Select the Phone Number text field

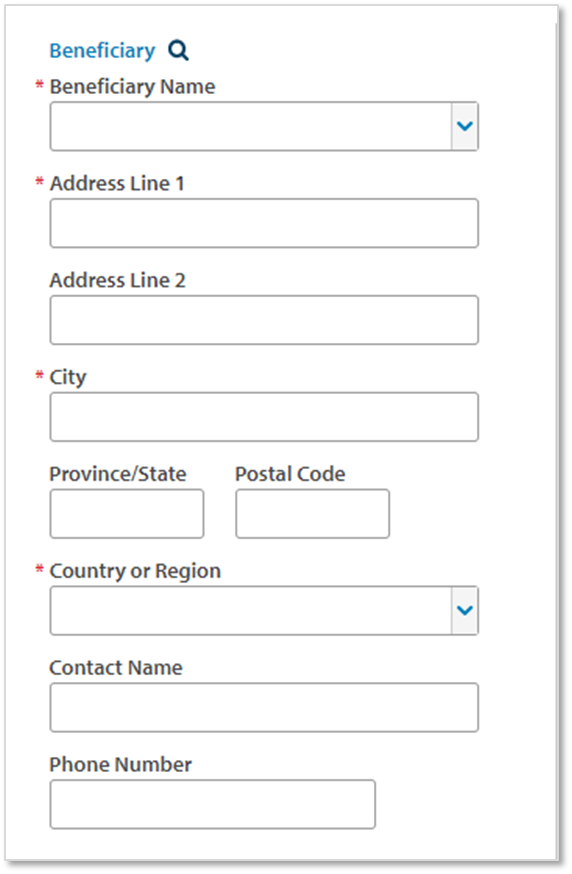(213, 804)
